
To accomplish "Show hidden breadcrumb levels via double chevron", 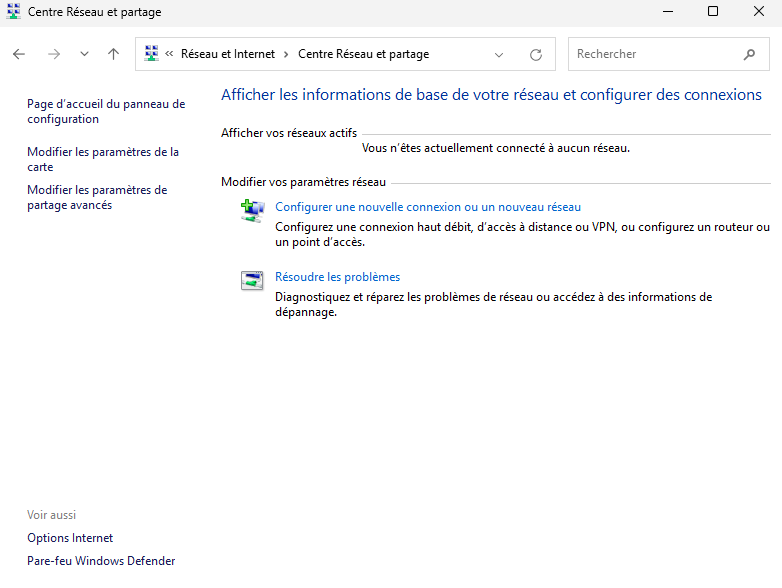I will (x=170, y=54).
